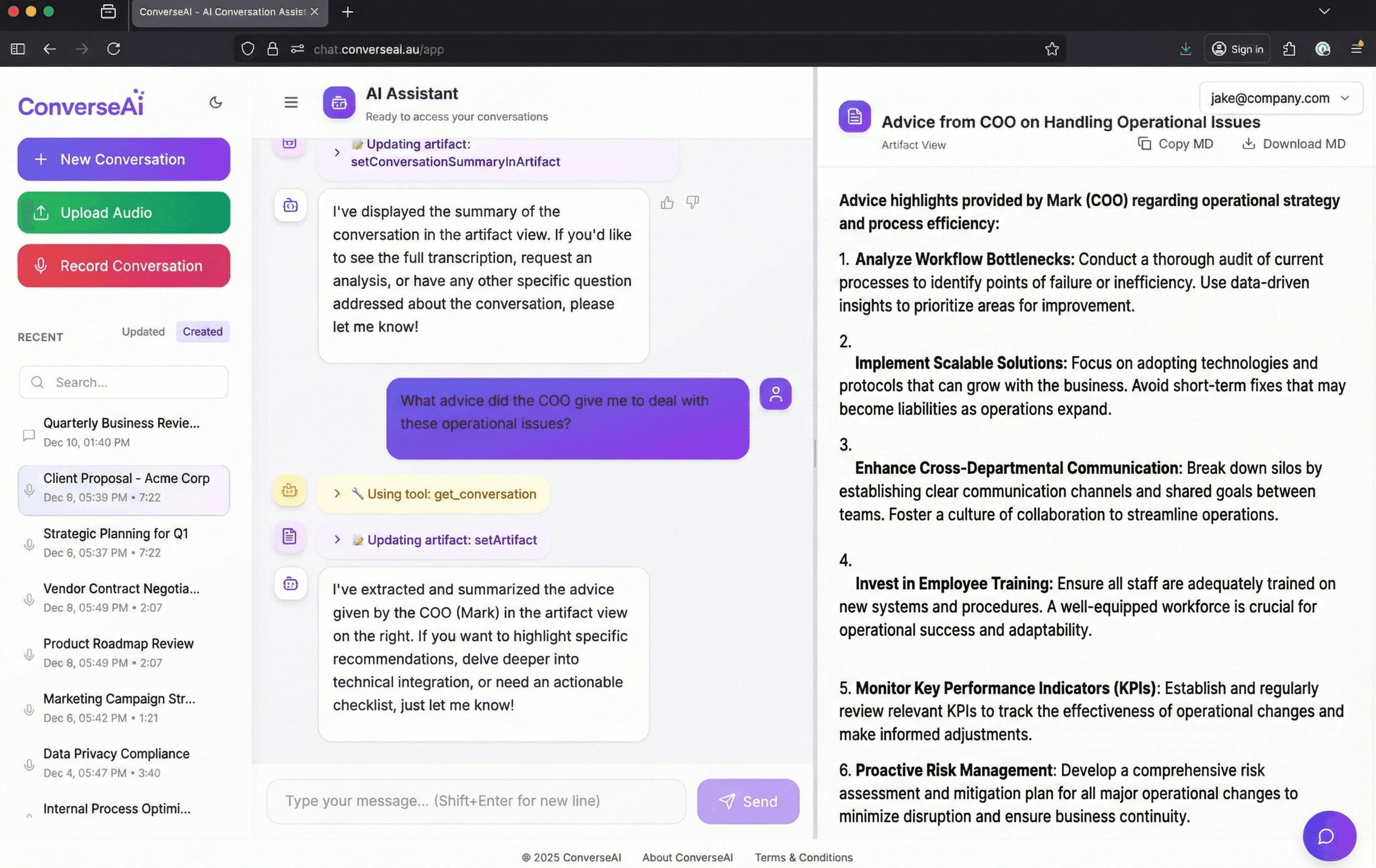Screen dimensions: 1376x868
Task: Switch recent list sorting to Updated
Action: coord(143,331)
